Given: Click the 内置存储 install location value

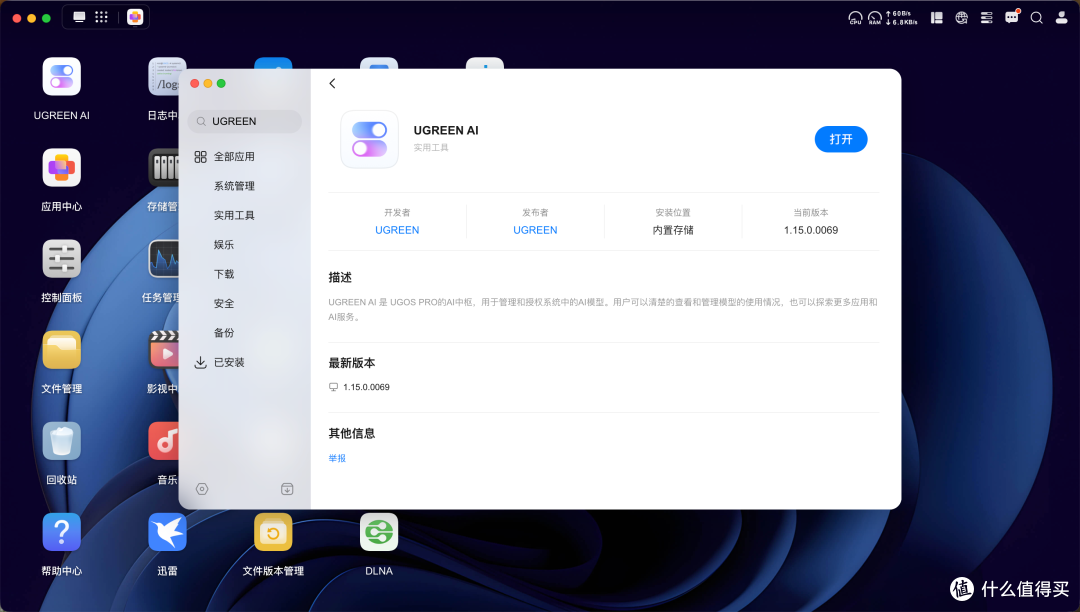Looking at the screenshot, I should [673, 230].
